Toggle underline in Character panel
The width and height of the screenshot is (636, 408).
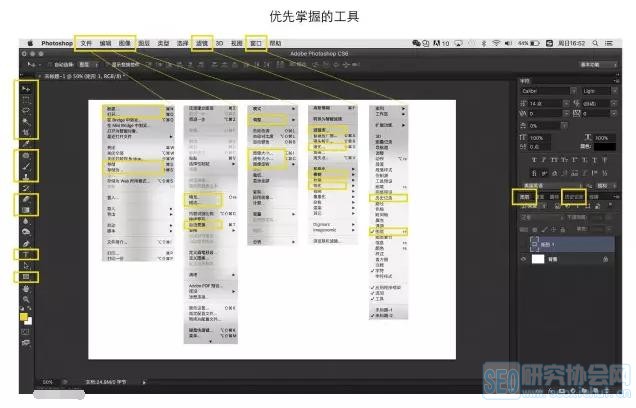595,160
